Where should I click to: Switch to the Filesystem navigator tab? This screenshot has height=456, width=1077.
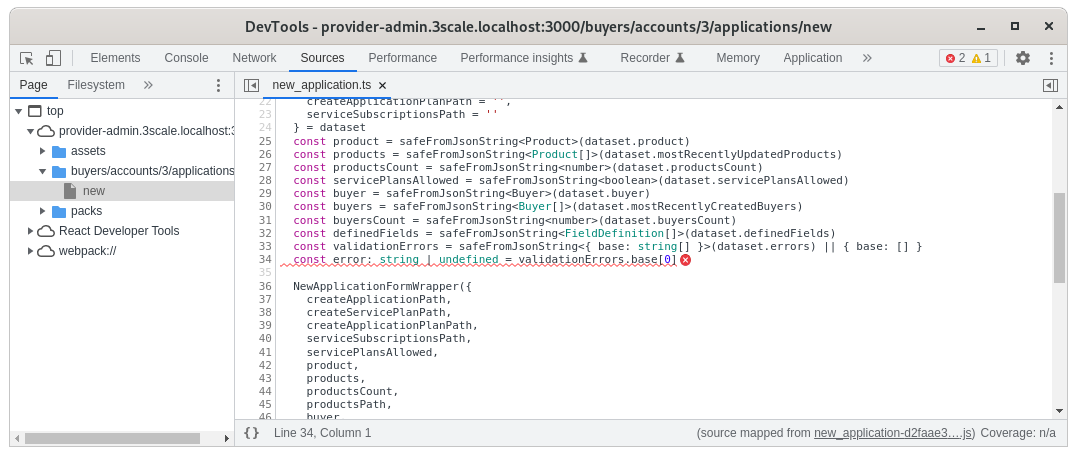96,85
